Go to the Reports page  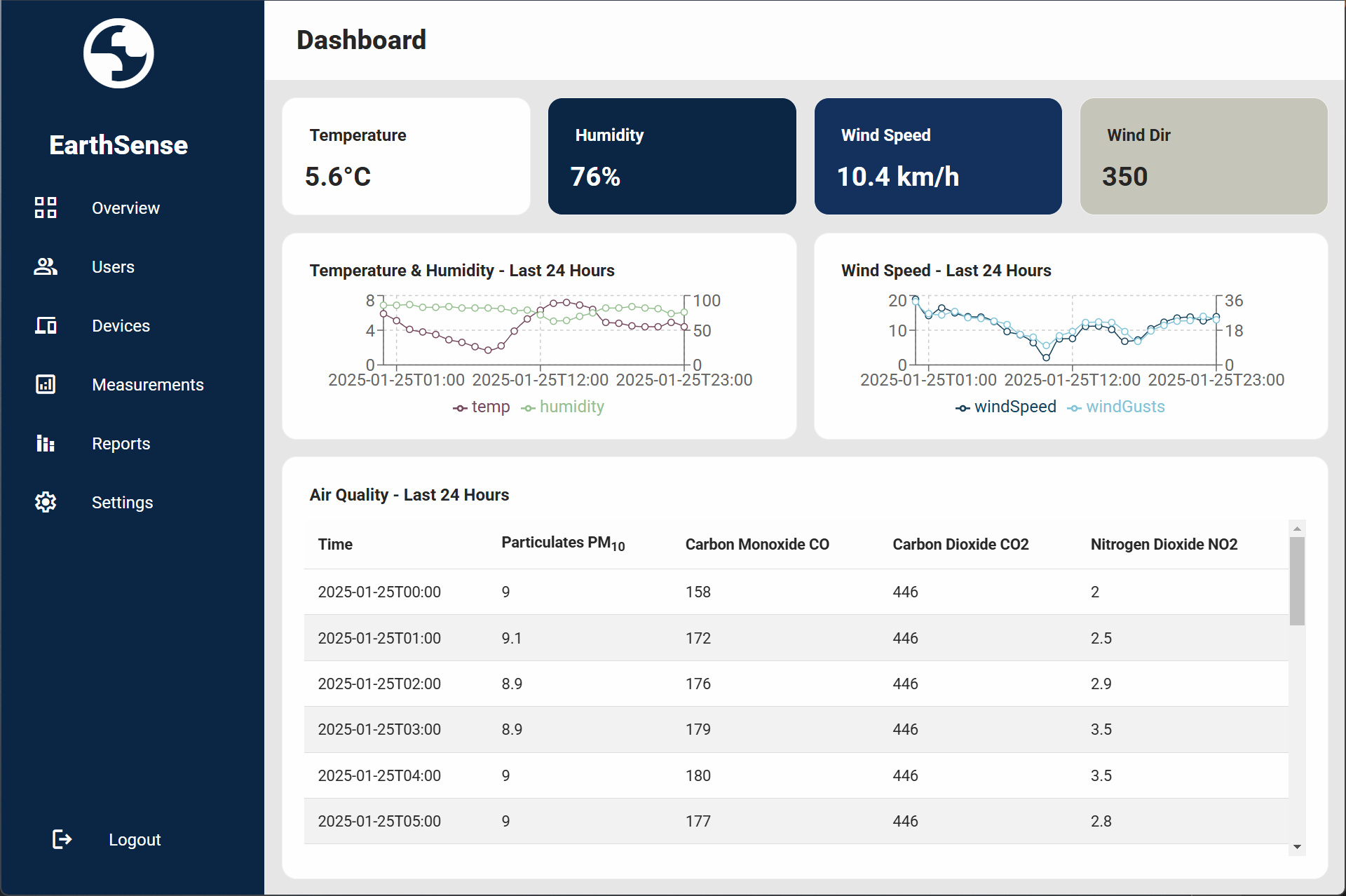tap(121, 443)
